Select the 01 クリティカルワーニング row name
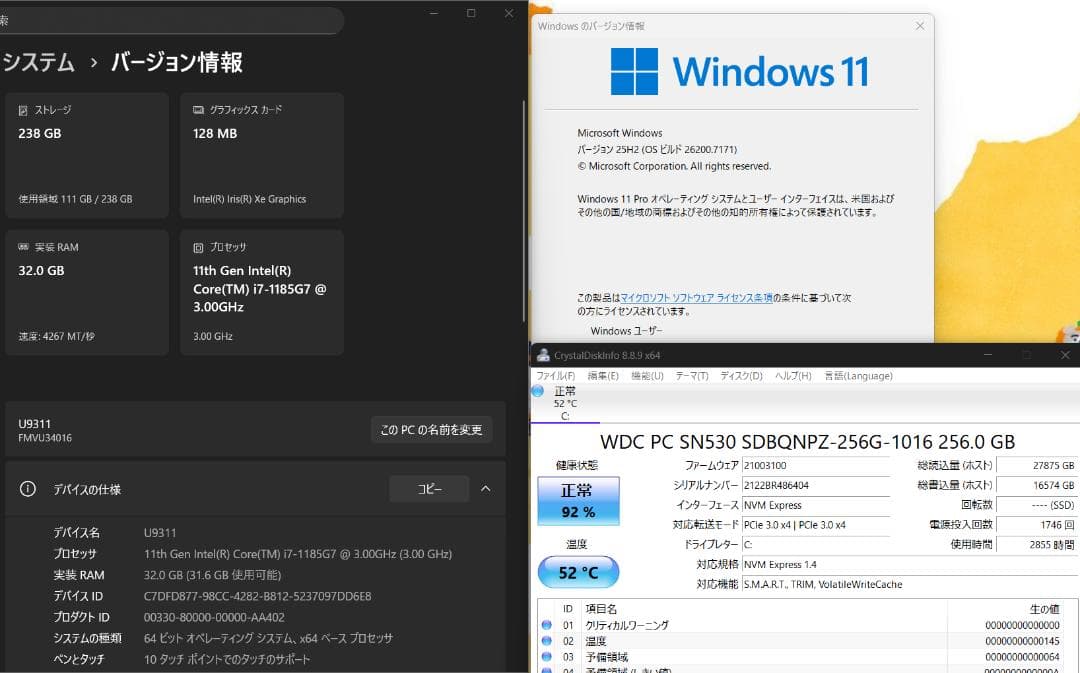This screenshot has height=673, width=1080. [x=627, y=625]
